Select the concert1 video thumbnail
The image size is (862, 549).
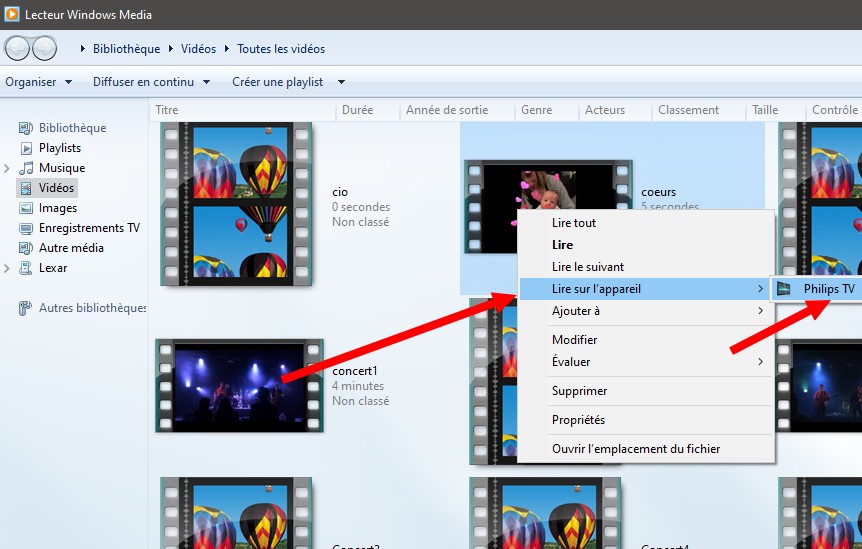240,386
